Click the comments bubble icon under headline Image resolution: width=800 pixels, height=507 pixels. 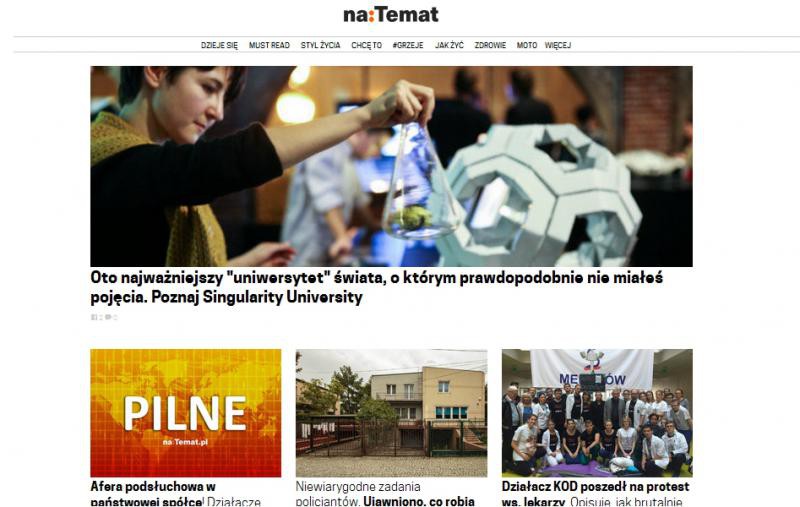108,317
